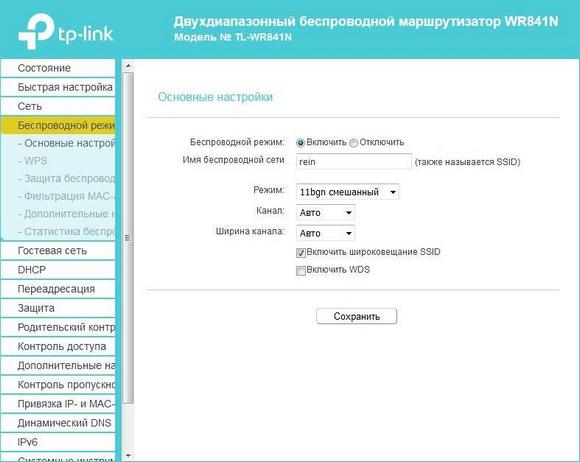This screenshot has height=462, width=580.
Task: Click the tp-link logo icon
Action: [37, 31]
